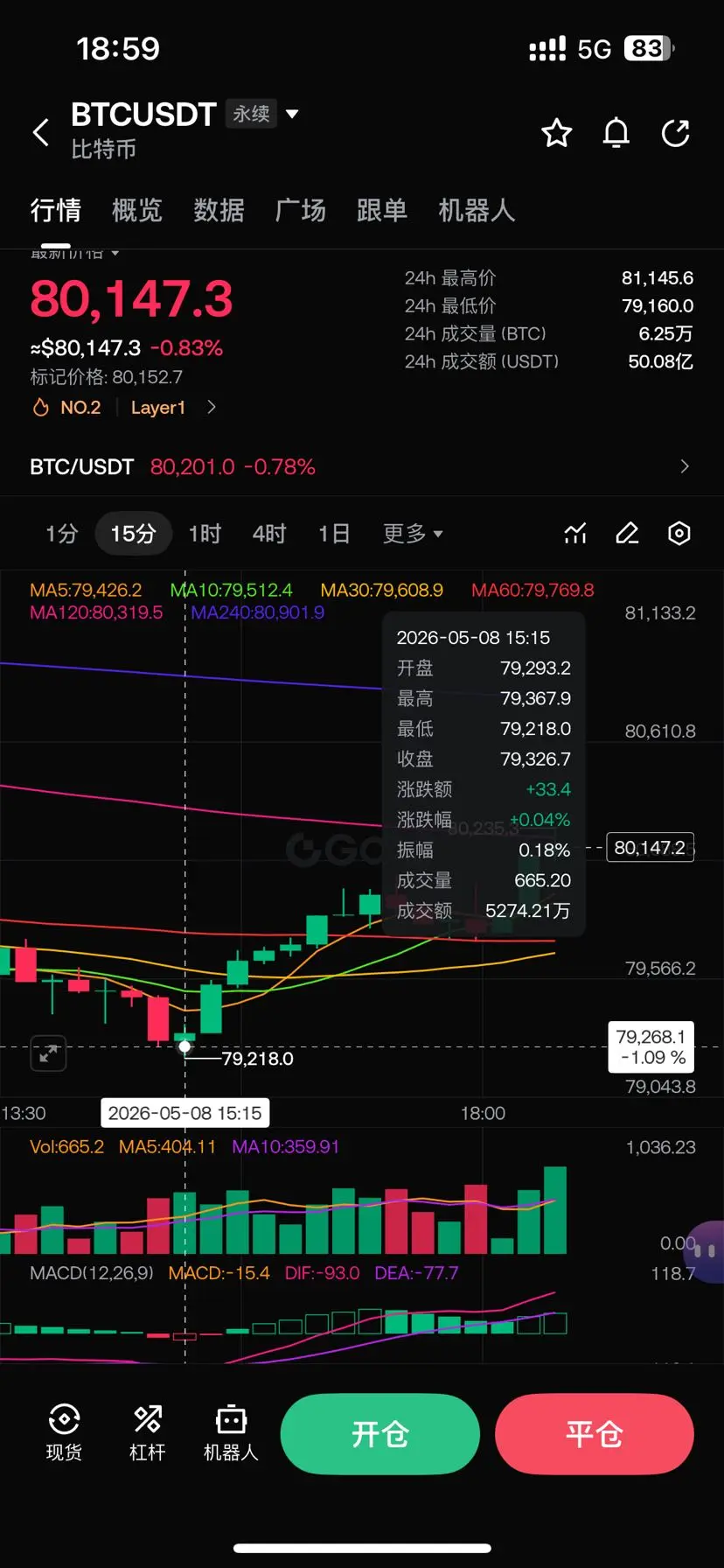This screenshot has width=724, height=1568.
Task: Open the chart indicators icon
Action: pyautogui.click(x=575, y=533)
